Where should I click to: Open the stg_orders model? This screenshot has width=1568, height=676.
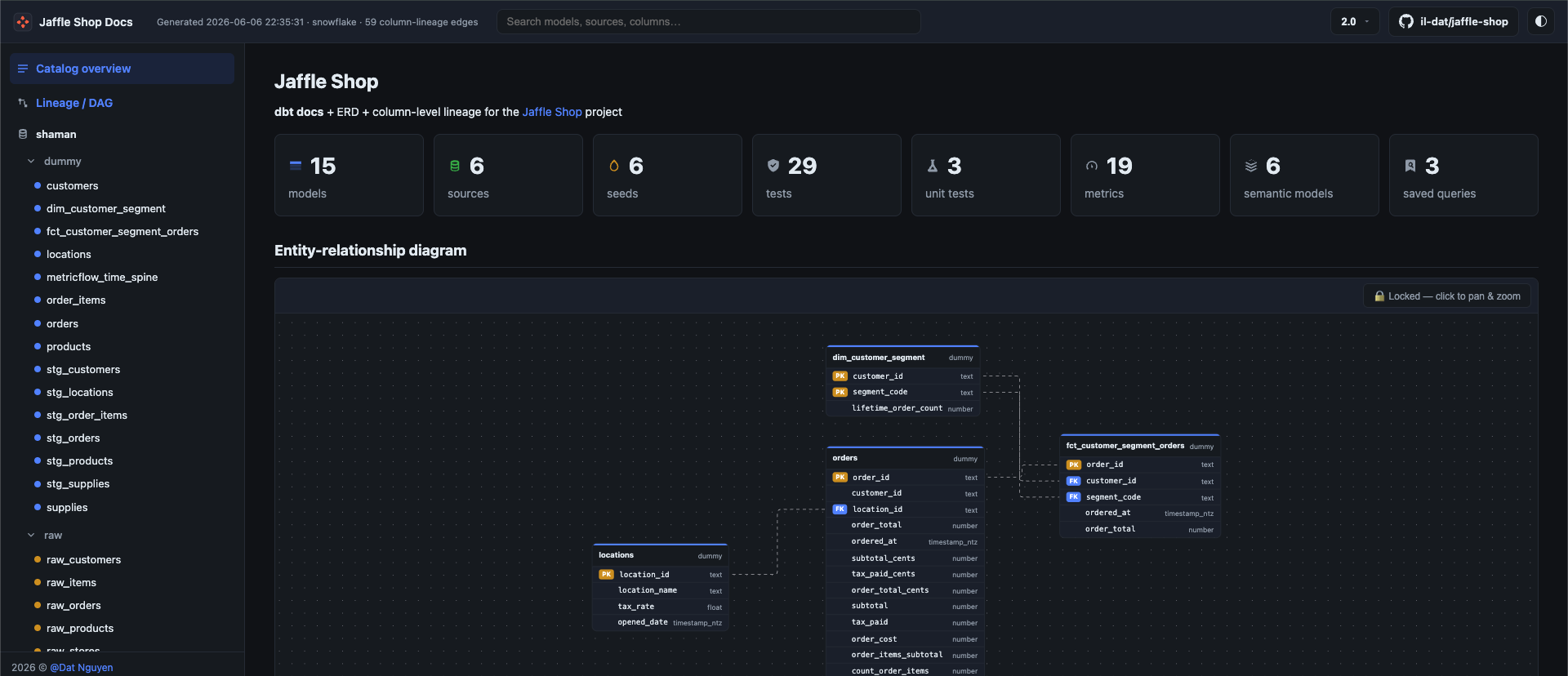coord(73,438)
